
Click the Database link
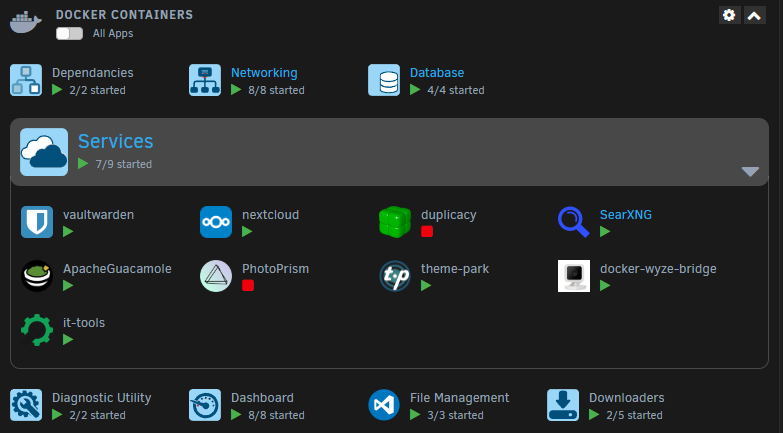pos(437,73)
